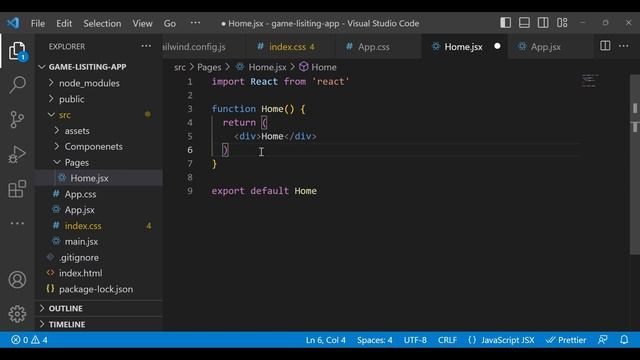Switch to the index.css tab

coord(290,47)
